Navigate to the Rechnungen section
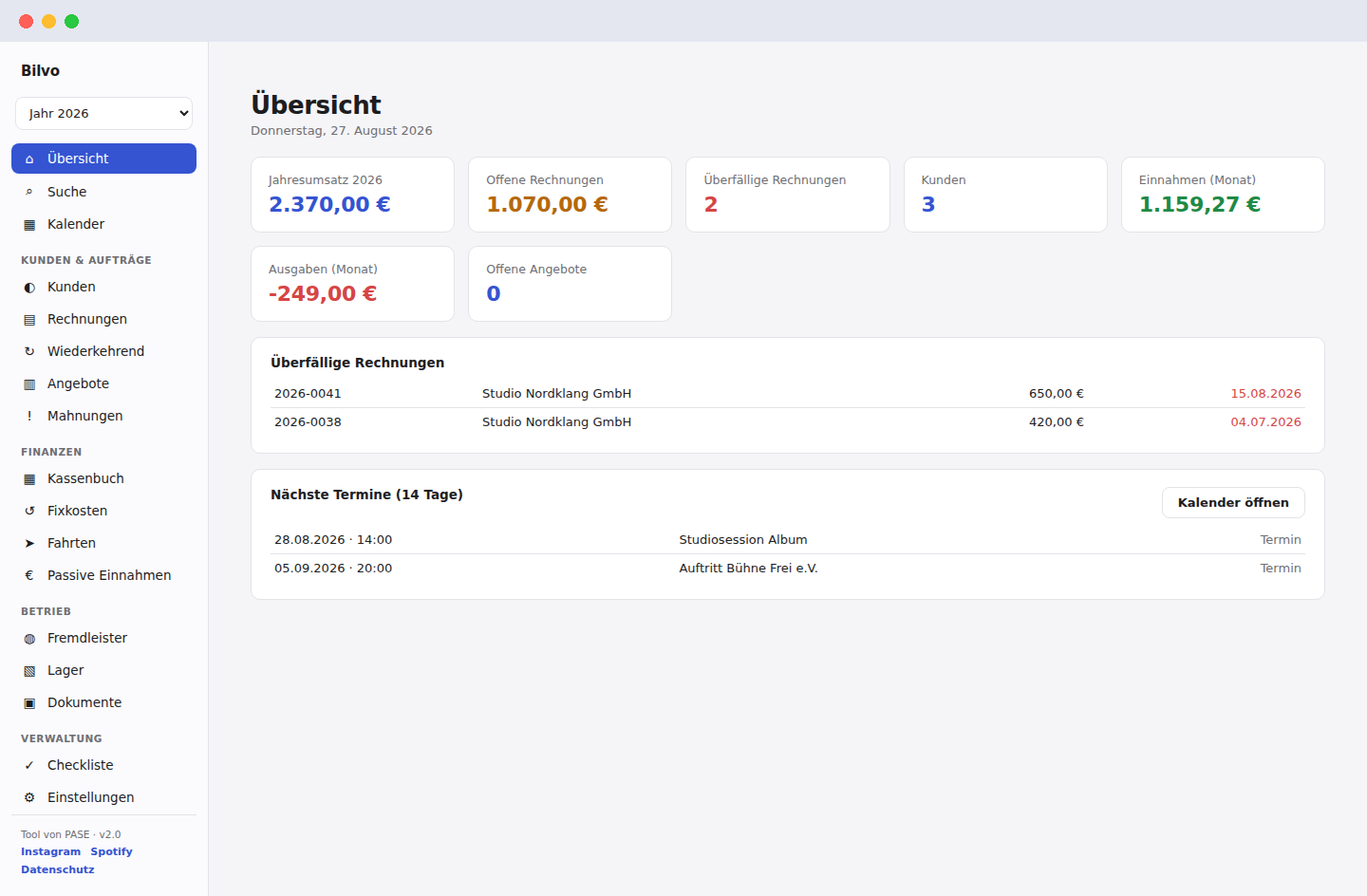 tap(103, 319)
